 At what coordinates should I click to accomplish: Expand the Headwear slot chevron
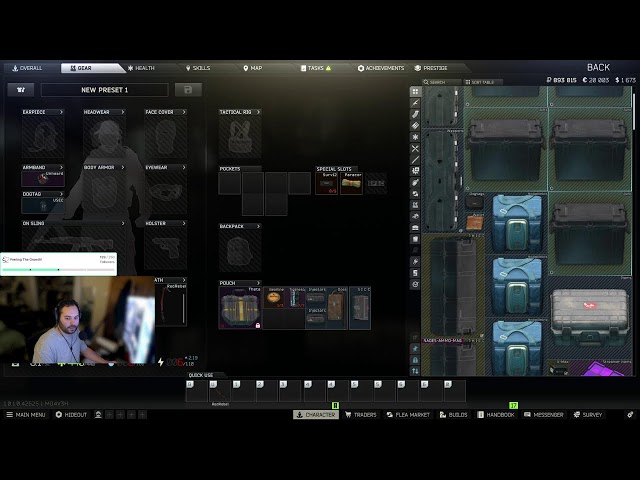point(123,112)
